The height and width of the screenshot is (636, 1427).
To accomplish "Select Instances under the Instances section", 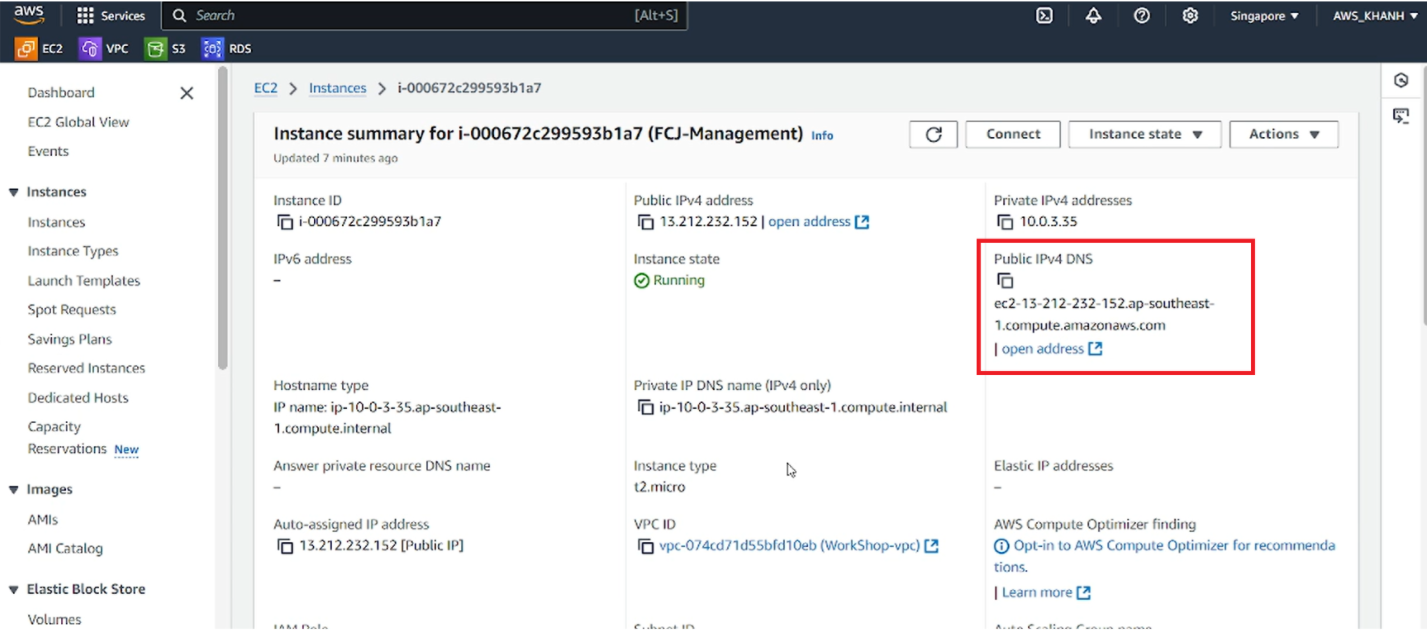I will coord(56,222).
